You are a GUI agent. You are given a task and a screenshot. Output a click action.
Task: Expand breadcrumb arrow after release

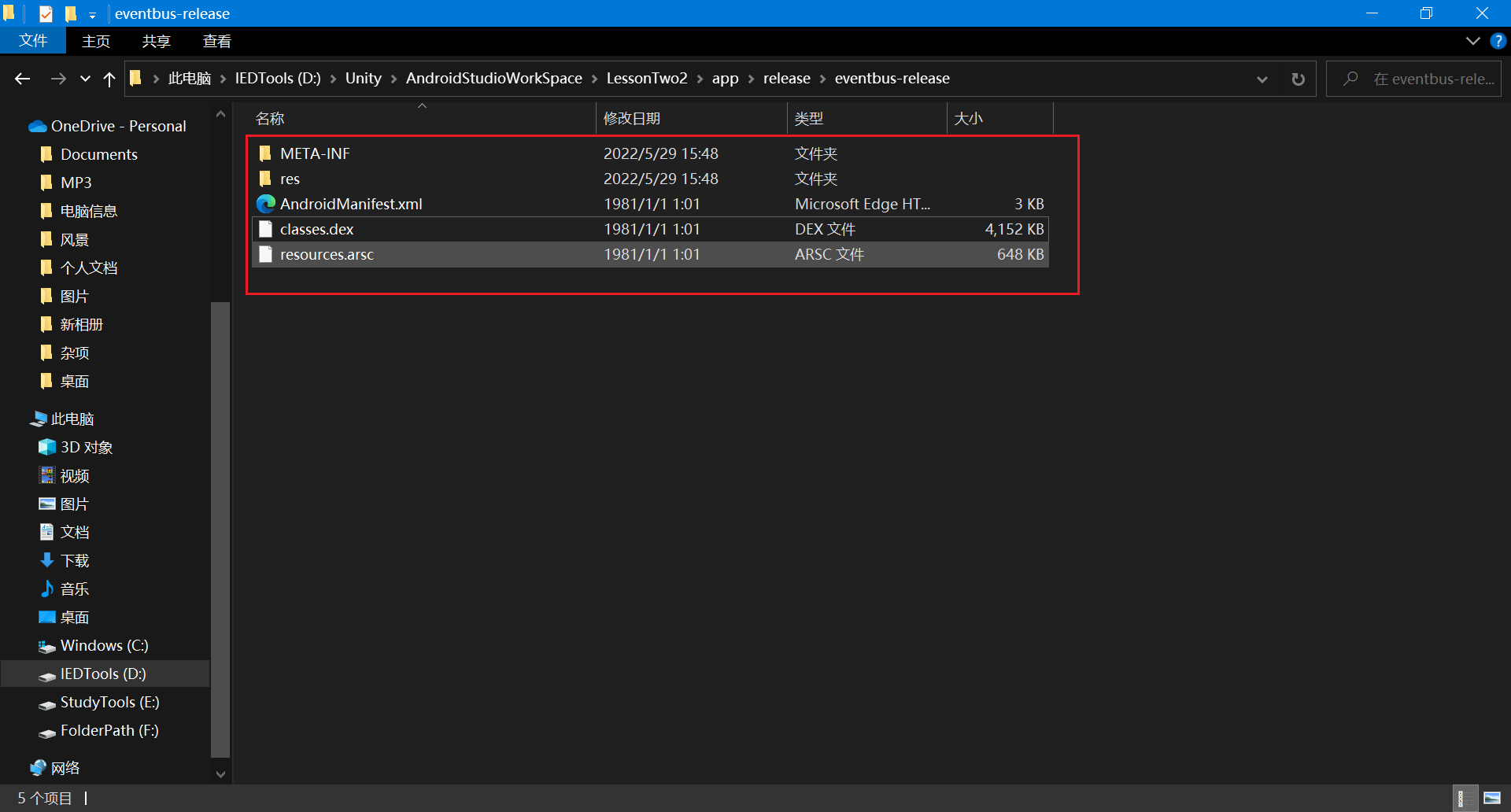click(822, 79)
